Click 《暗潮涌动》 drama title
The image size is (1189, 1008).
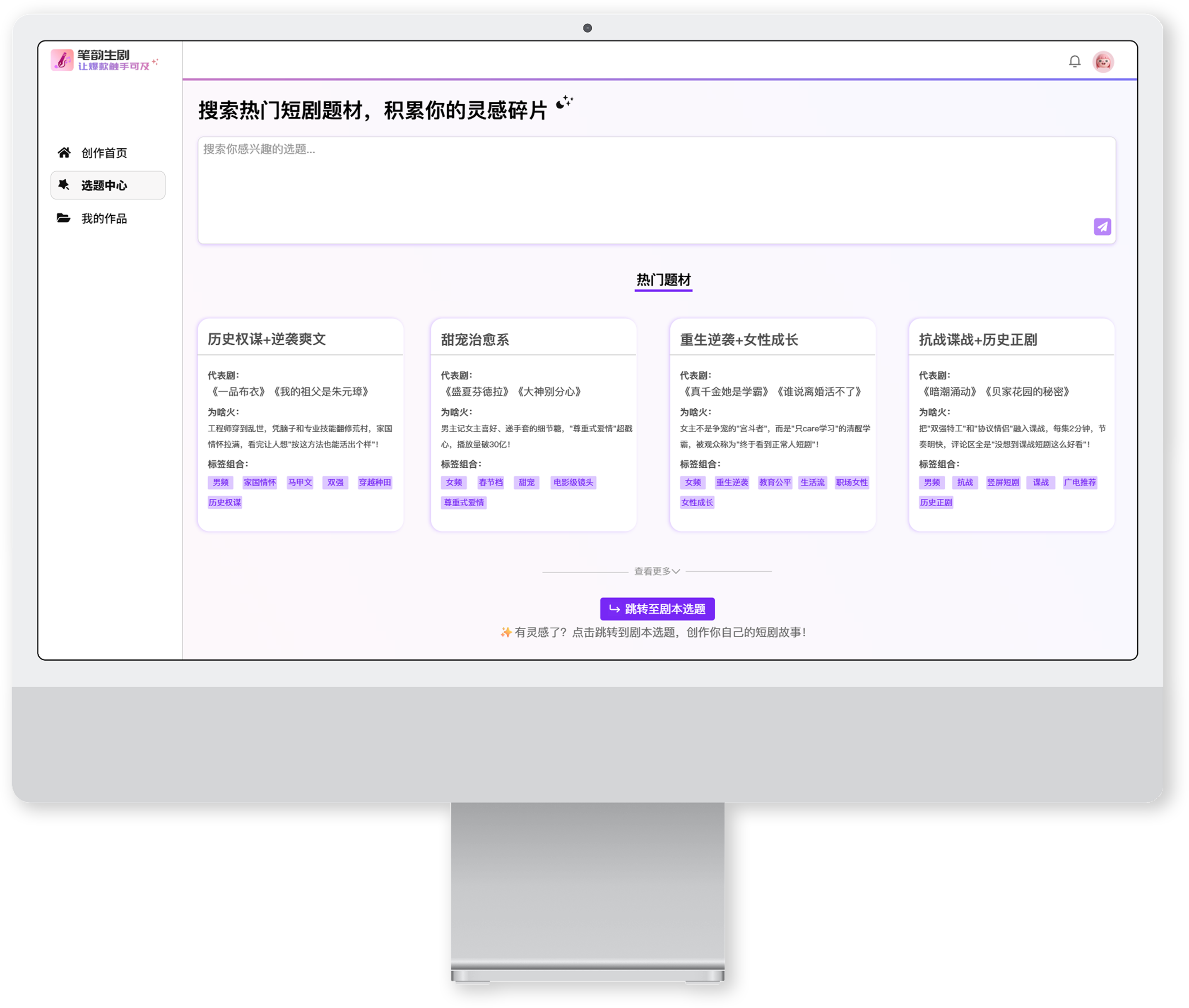[x=950, y=392]
